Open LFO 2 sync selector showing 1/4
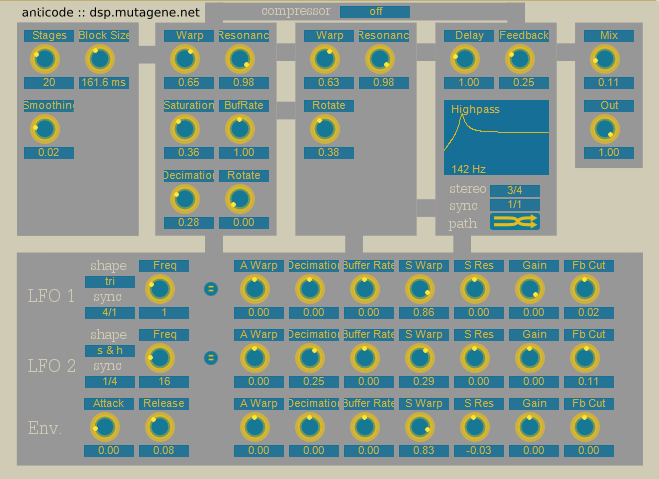 point(110,382)
